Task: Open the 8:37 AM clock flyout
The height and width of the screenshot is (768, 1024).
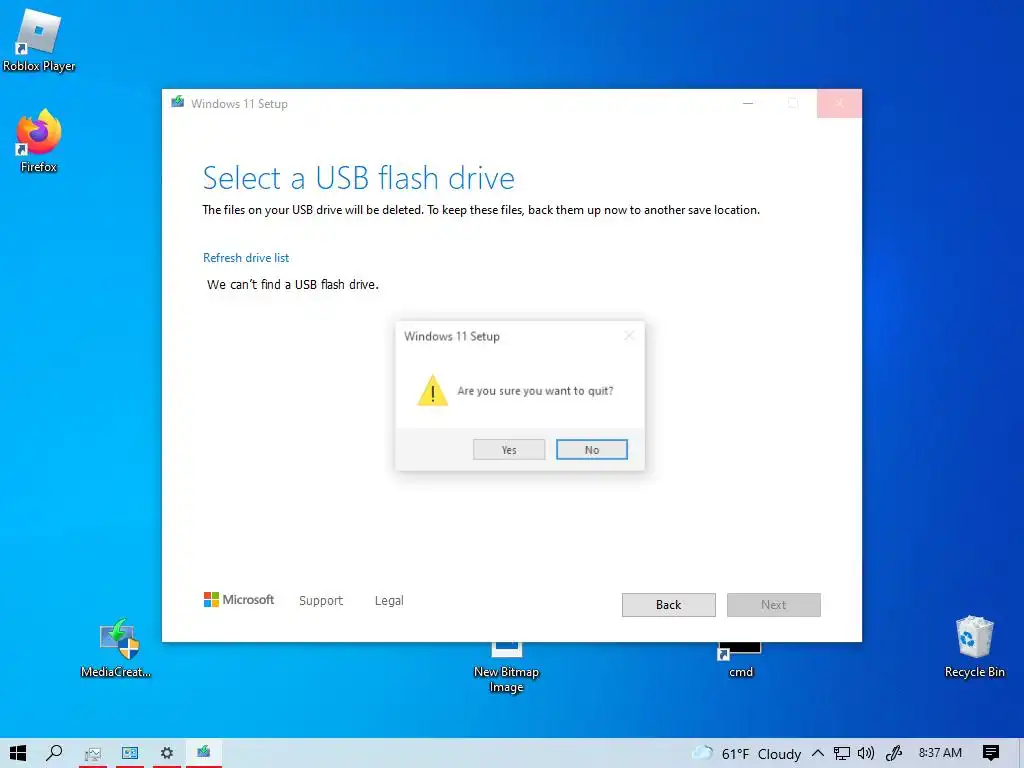Action: (x=940, y=753)
